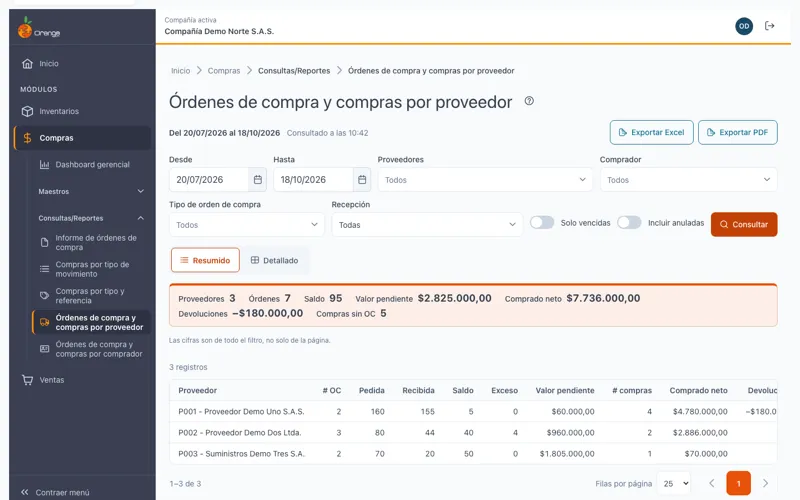The height and width of the screenshot is (500, 800).
Task: Click the logout icon in header
Action: [x=769, y=26]
